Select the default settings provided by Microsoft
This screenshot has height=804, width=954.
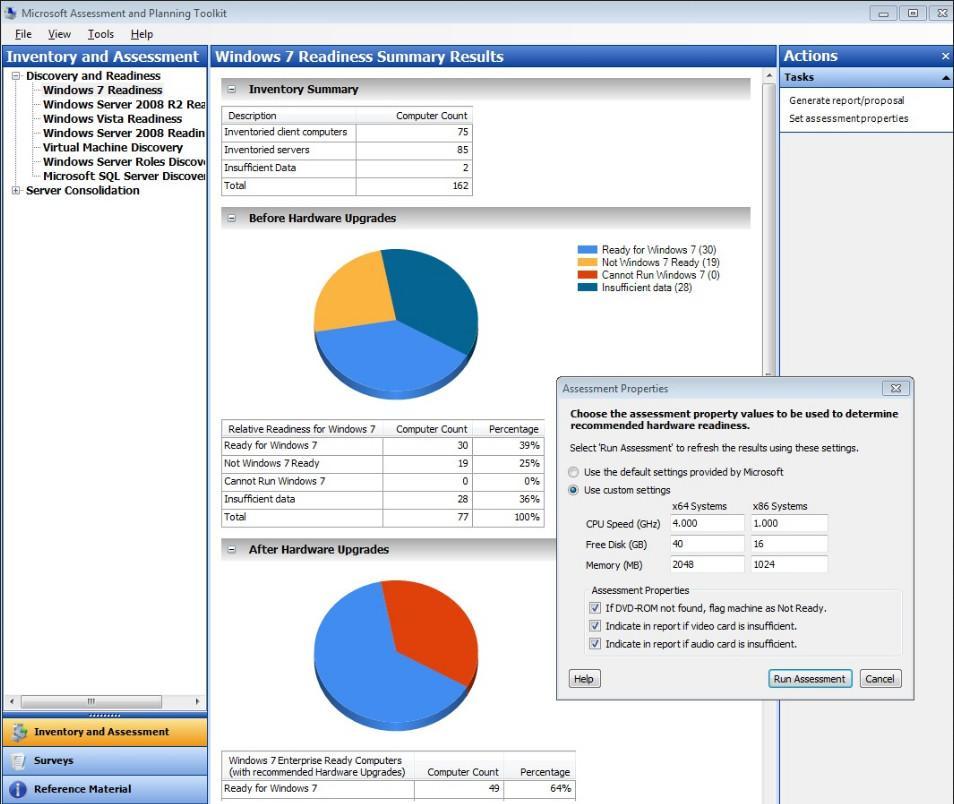[x=573, y=472]
